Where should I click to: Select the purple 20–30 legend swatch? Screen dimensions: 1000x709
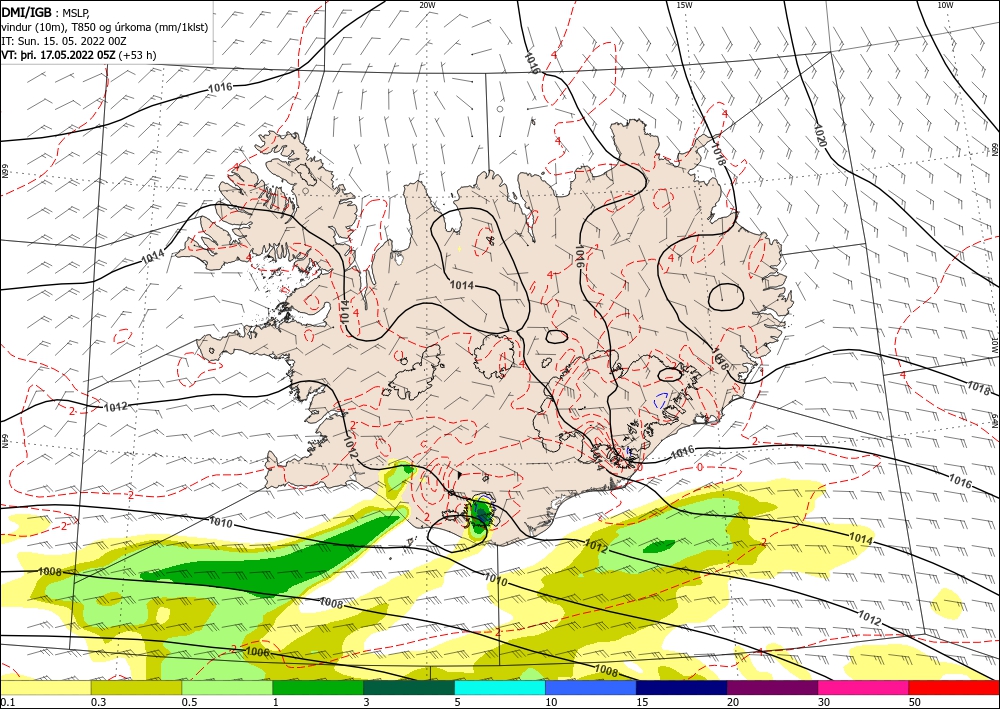pos(772,687)
